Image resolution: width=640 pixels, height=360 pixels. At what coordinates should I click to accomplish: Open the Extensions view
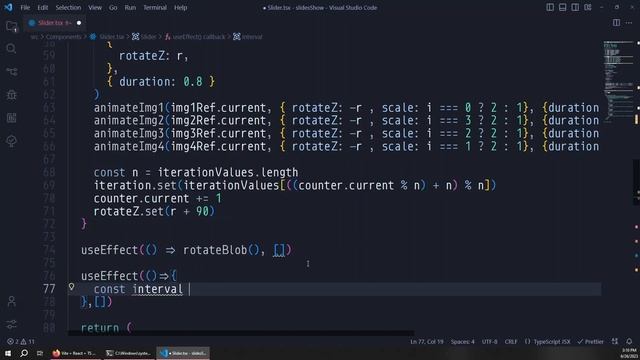click(x=11, y=118)
